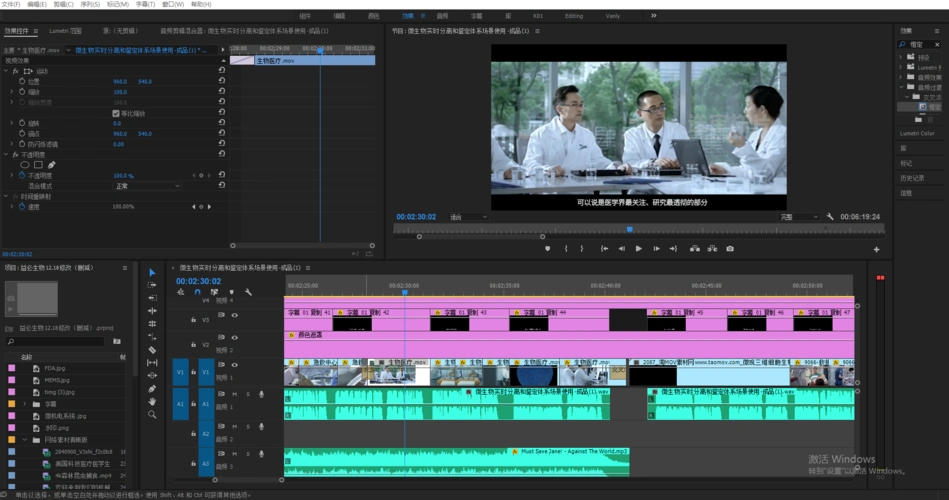Expand the 字幕 folder in the project panel
949x500 pixels.
pos(25,404)
